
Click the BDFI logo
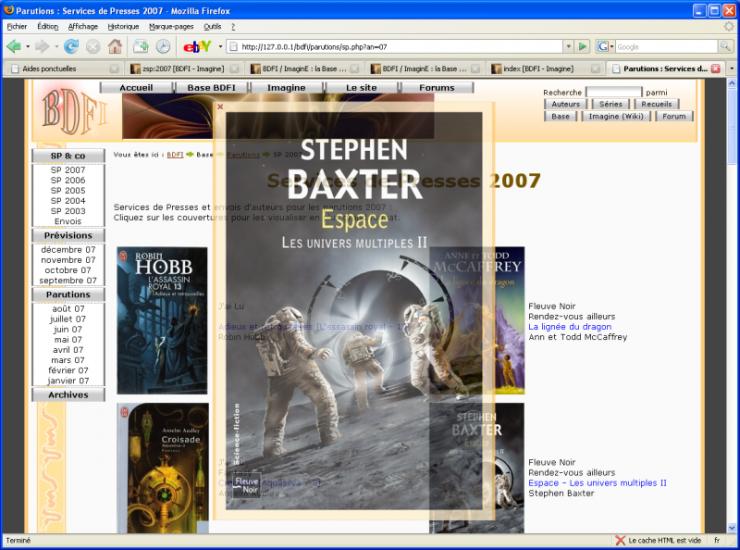click(x=74, y=112)
